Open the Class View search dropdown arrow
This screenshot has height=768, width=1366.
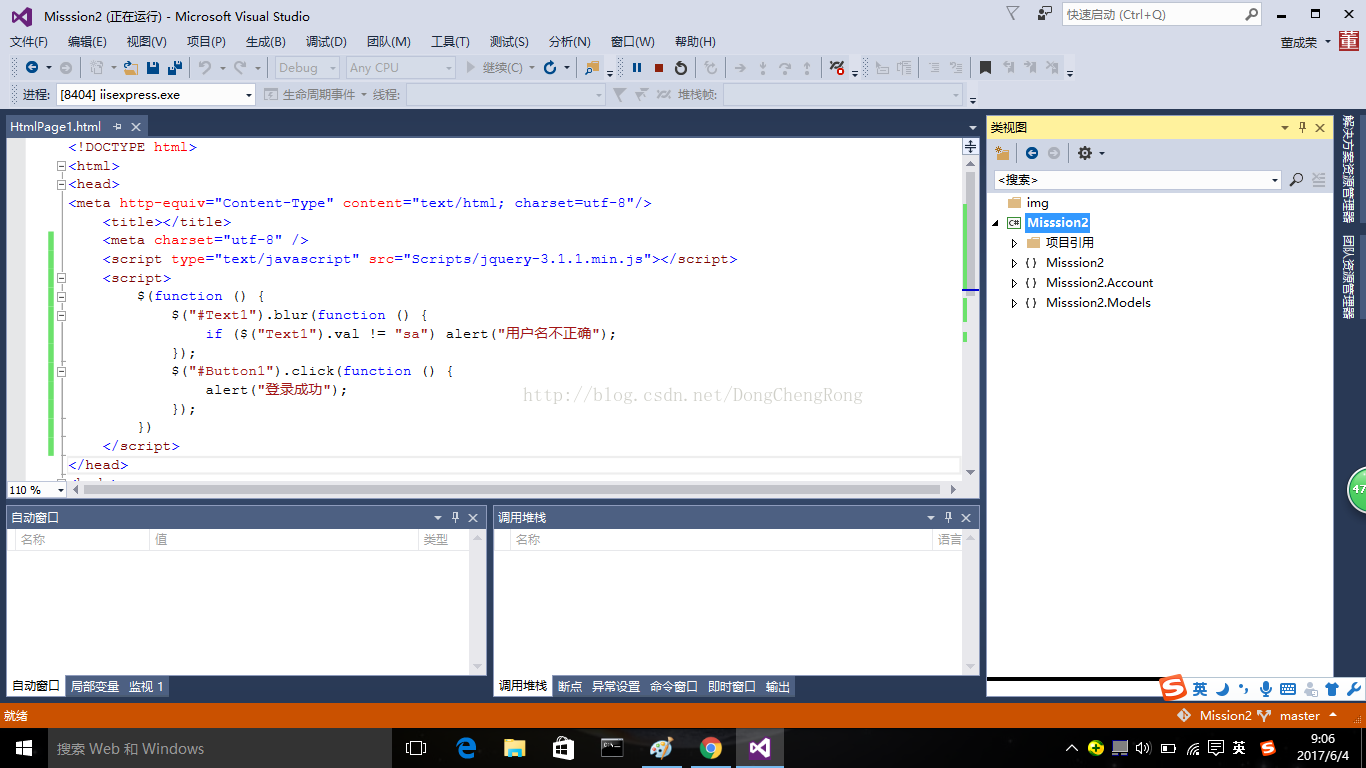point(1274,180)
